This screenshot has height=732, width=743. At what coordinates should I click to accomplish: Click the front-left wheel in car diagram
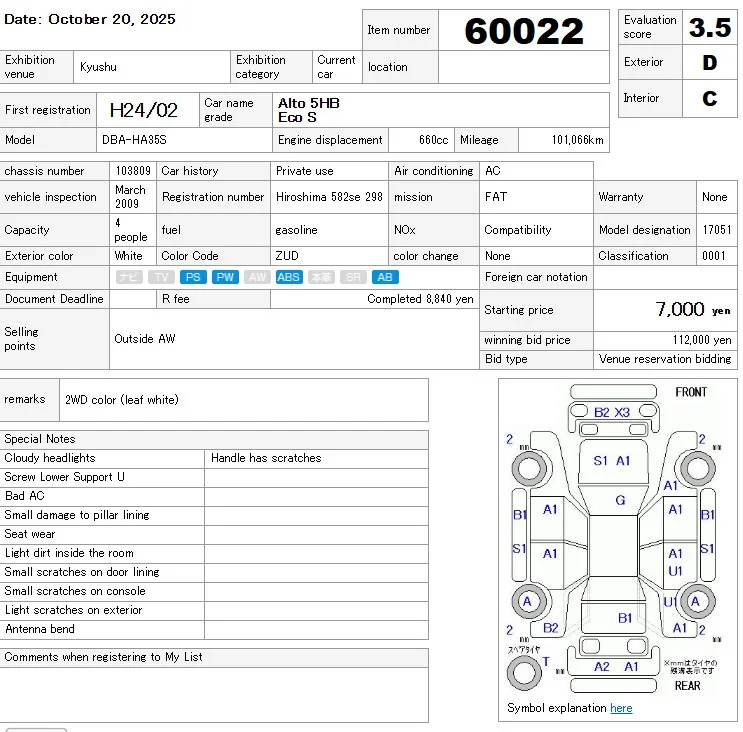529,469
